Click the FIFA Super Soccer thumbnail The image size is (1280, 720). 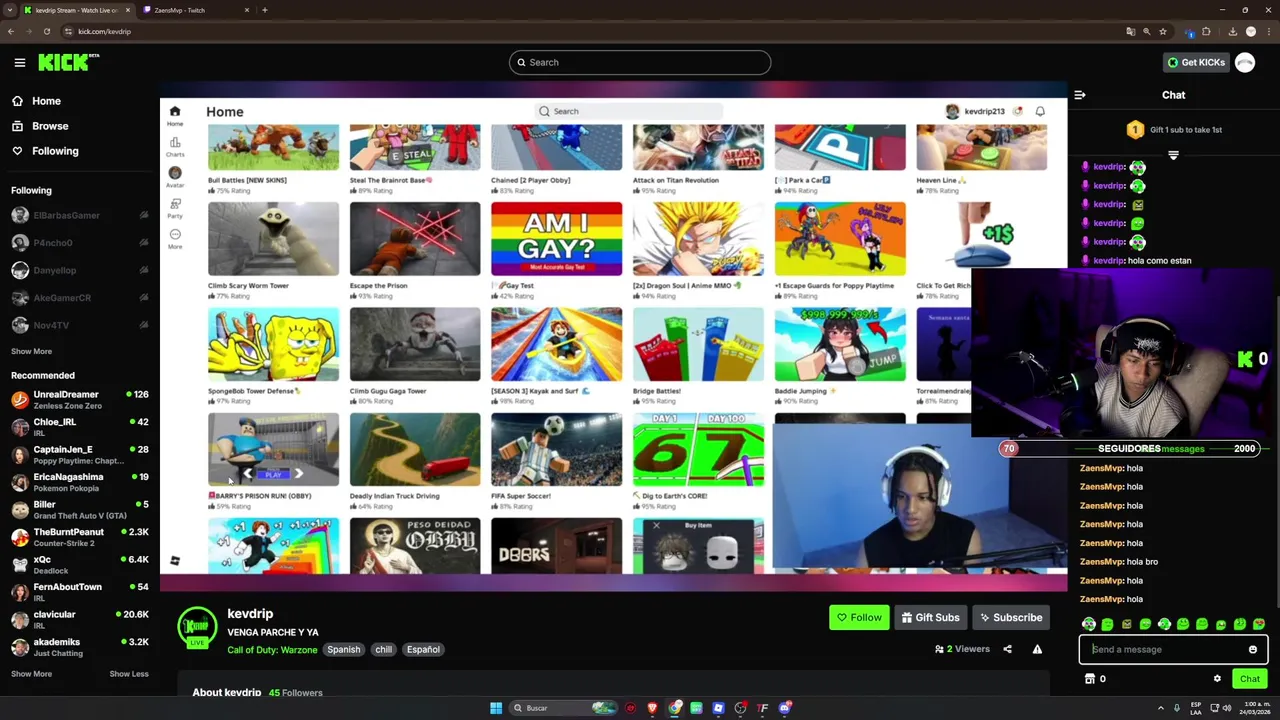point(556,450)
